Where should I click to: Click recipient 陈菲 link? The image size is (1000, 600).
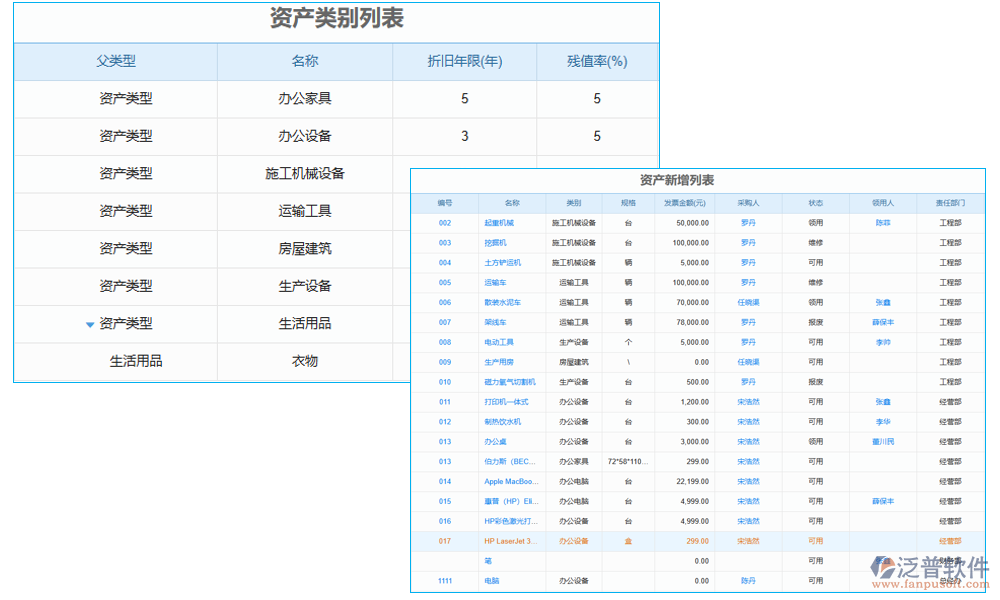(x=883, y=223)
